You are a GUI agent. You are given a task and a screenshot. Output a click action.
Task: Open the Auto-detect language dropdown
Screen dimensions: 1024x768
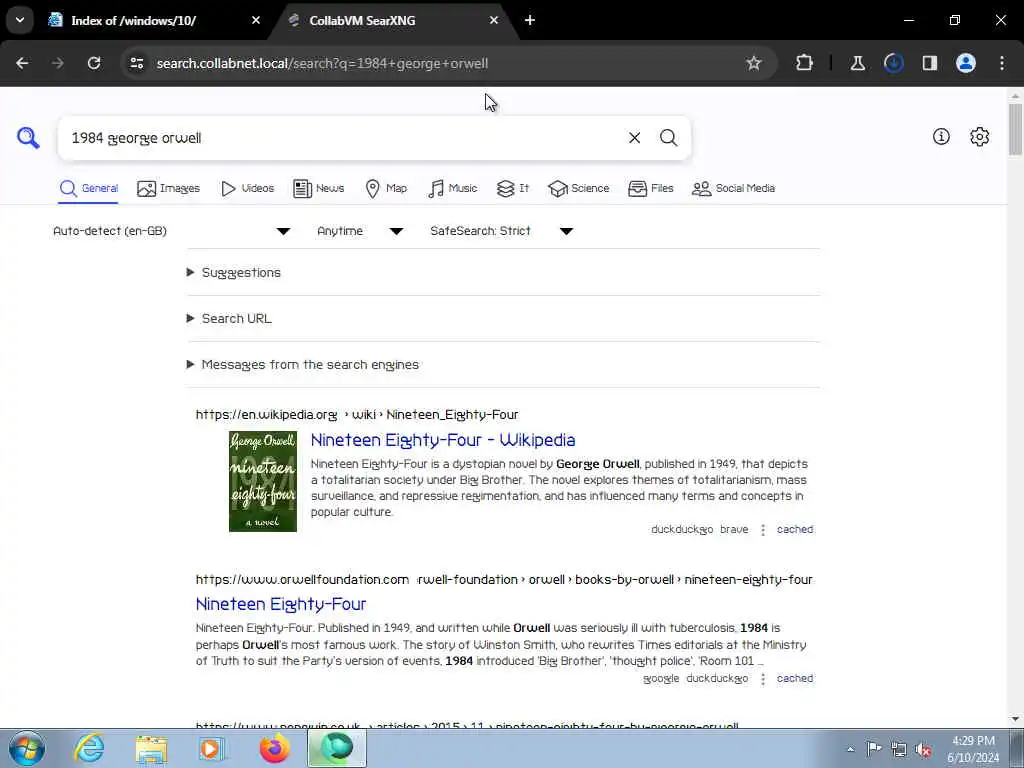point(172,231)
